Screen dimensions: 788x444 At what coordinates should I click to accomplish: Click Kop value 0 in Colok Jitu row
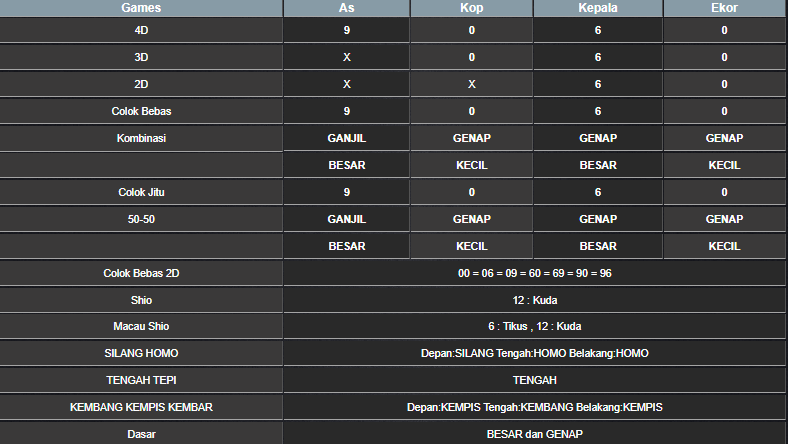(x=471, y=192)
